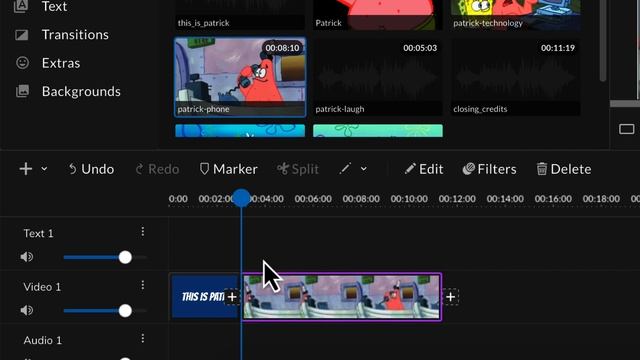Click the Extras smiley icon
640x360 pixels.
point(22,63)
